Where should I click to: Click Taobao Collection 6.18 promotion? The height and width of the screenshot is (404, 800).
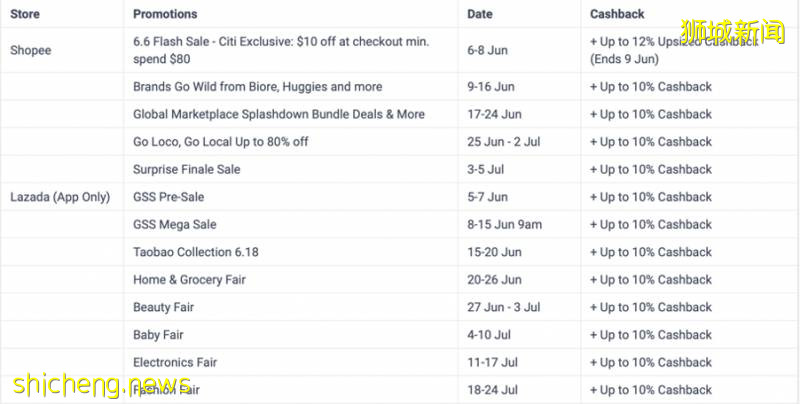(x=195, y=252)
